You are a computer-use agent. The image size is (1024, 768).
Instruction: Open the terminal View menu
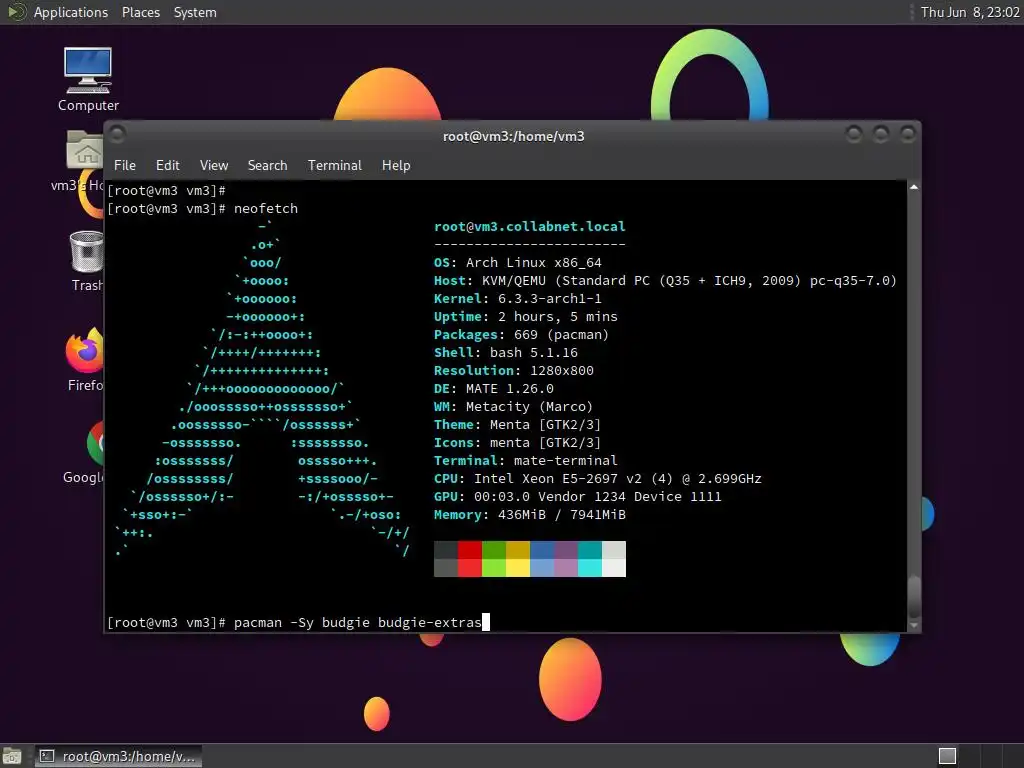tap(214, 165)
